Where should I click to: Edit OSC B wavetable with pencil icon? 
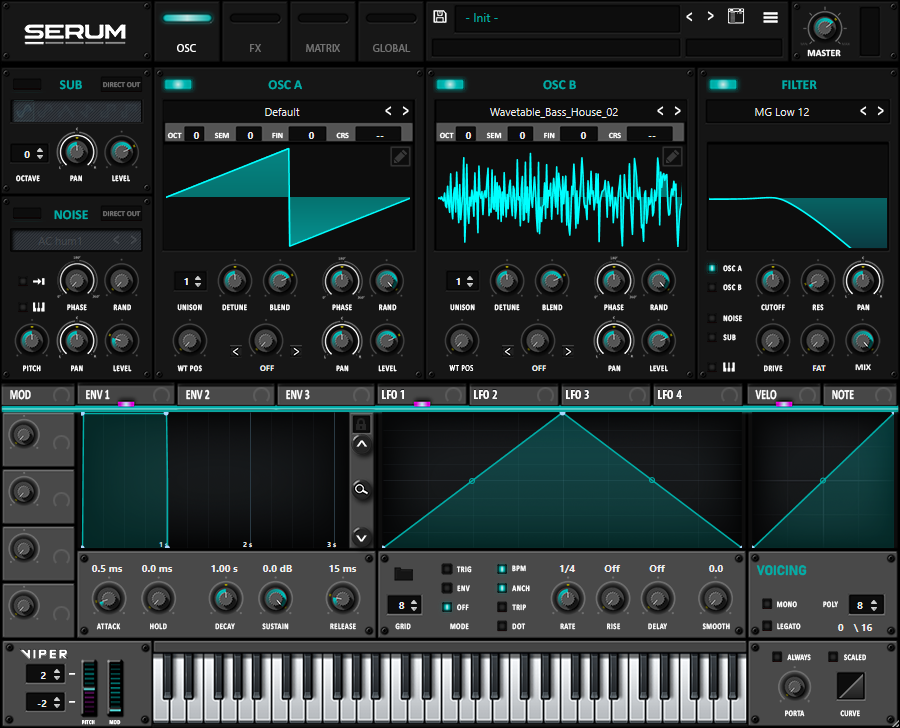[672, 156]
